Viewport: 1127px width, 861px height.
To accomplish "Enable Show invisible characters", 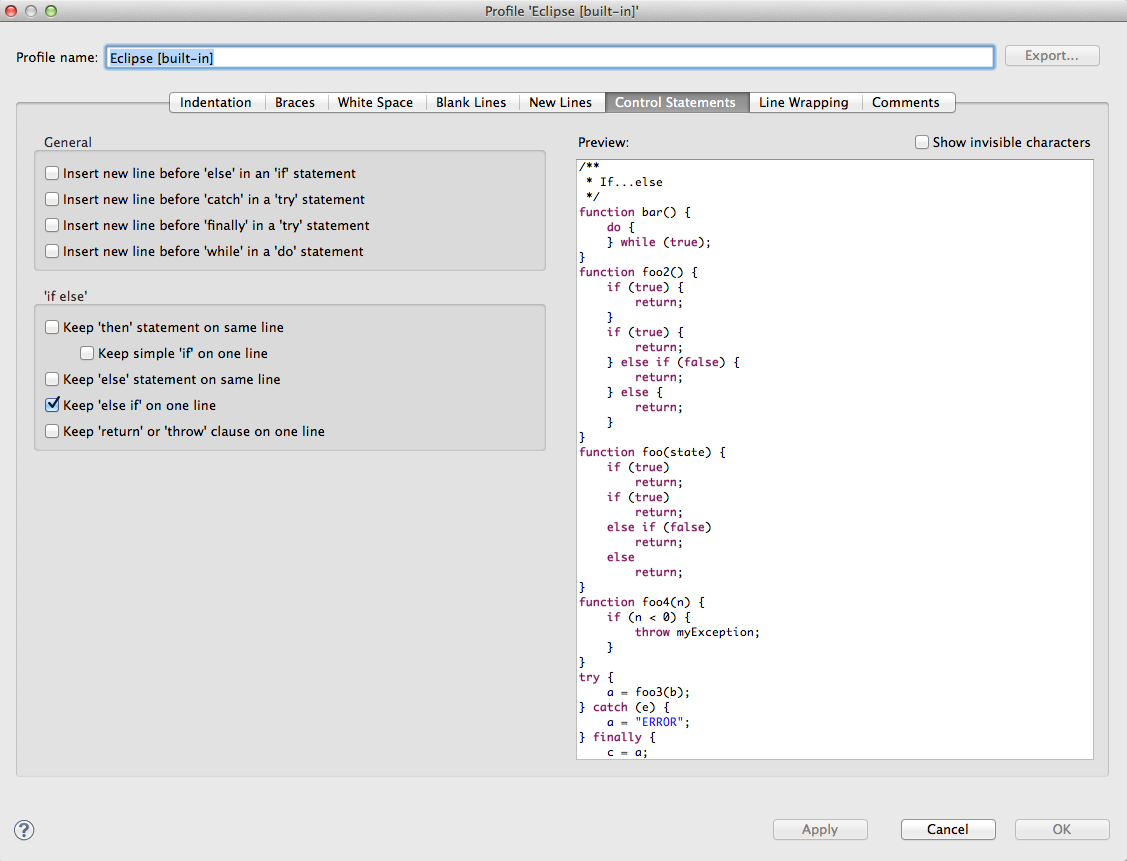I will (922, 142).
